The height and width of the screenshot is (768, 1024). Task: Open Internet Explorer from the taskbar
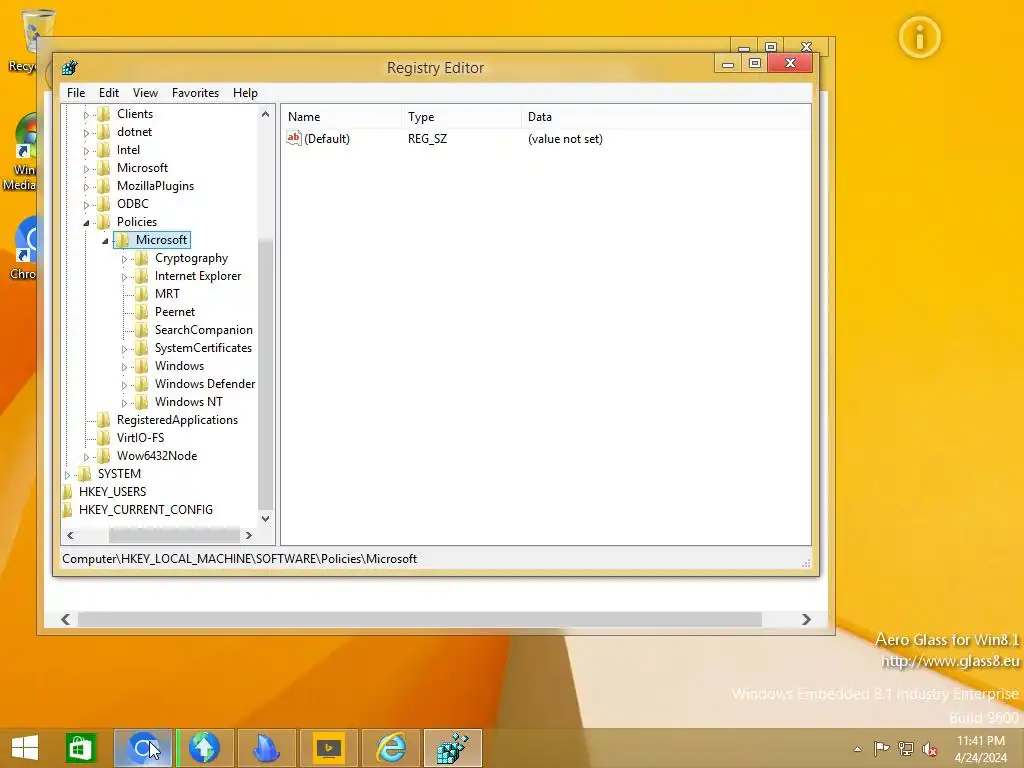(x=392, y=748)
